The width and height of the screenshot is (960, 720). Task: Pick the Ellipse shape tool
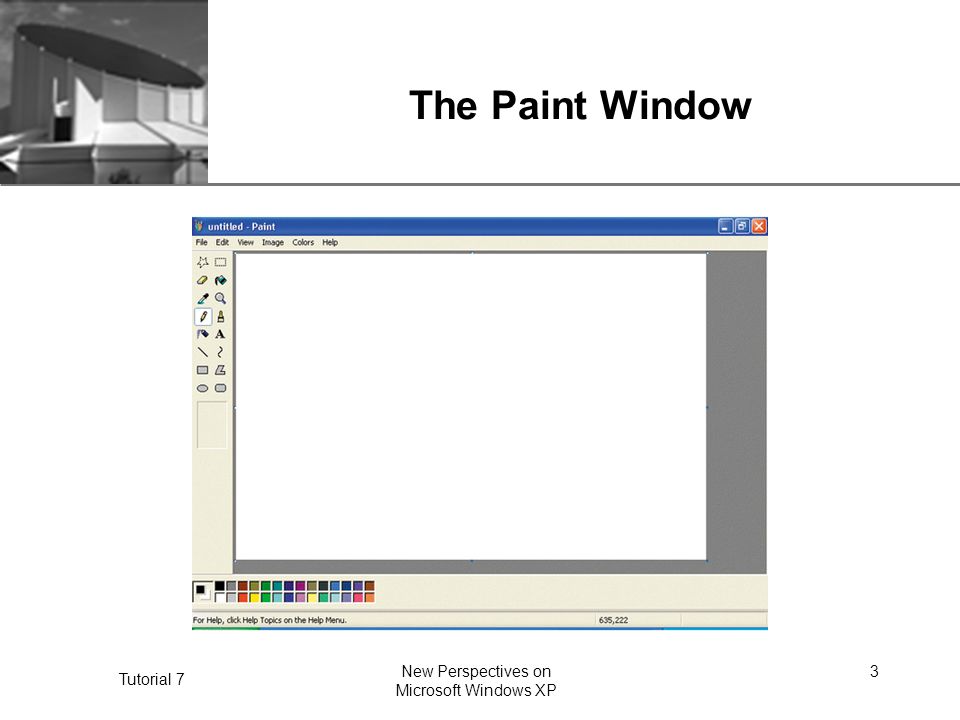coord(203,388)
